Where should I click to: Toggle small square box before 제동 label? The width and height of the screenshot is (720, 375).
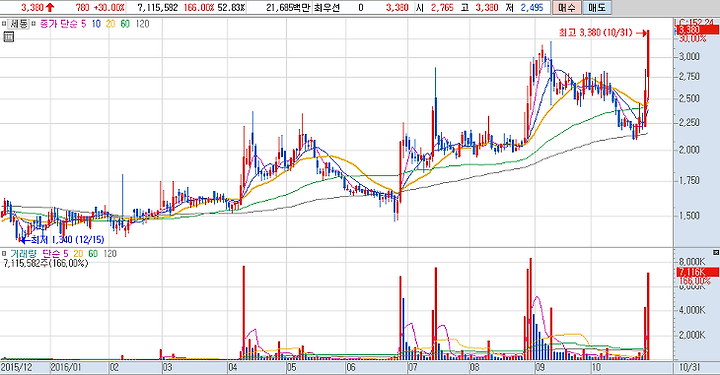4,24
